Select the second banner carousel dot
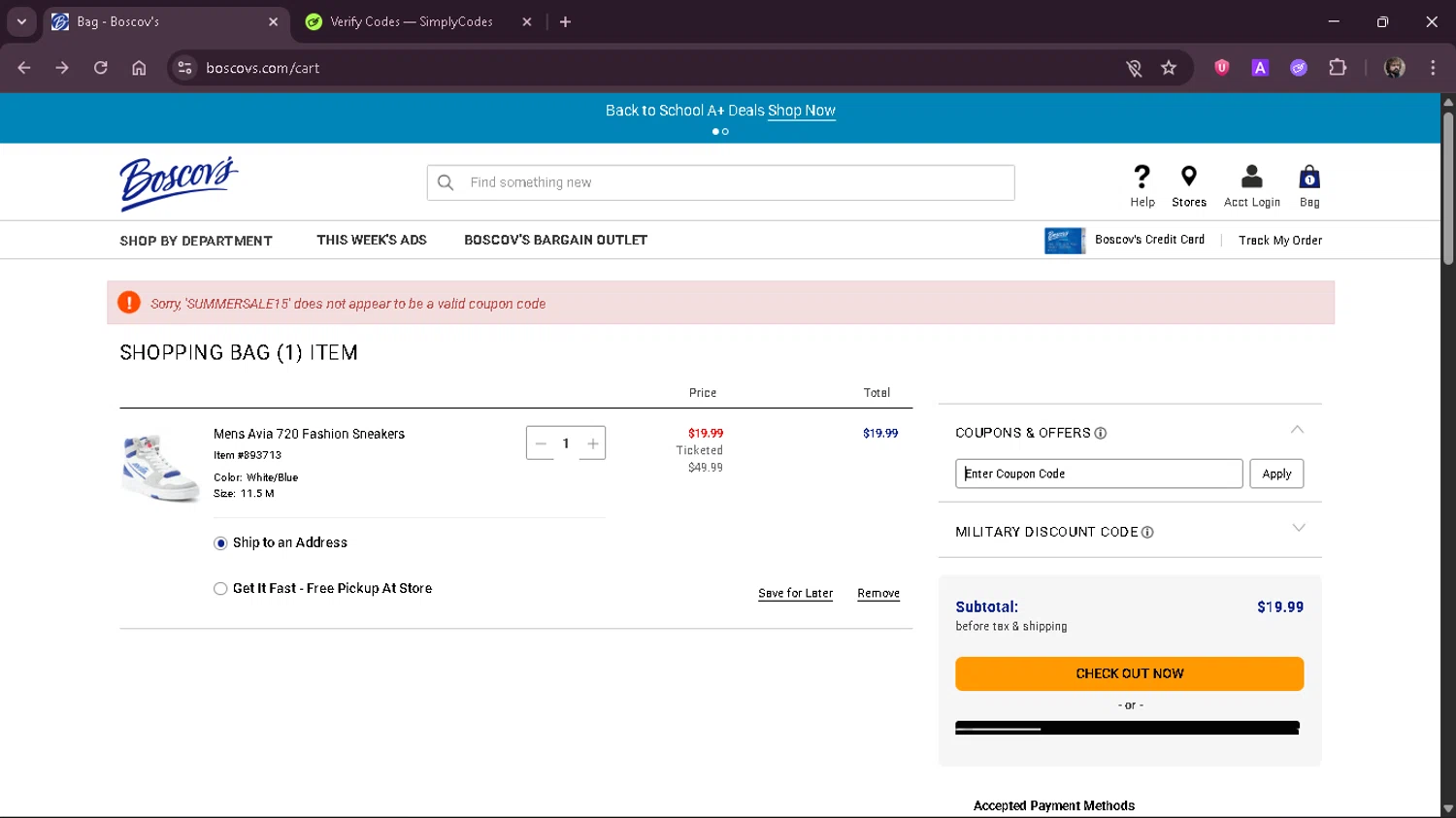Viewport: 1456px width, 818px height. [x=725, y=132]
